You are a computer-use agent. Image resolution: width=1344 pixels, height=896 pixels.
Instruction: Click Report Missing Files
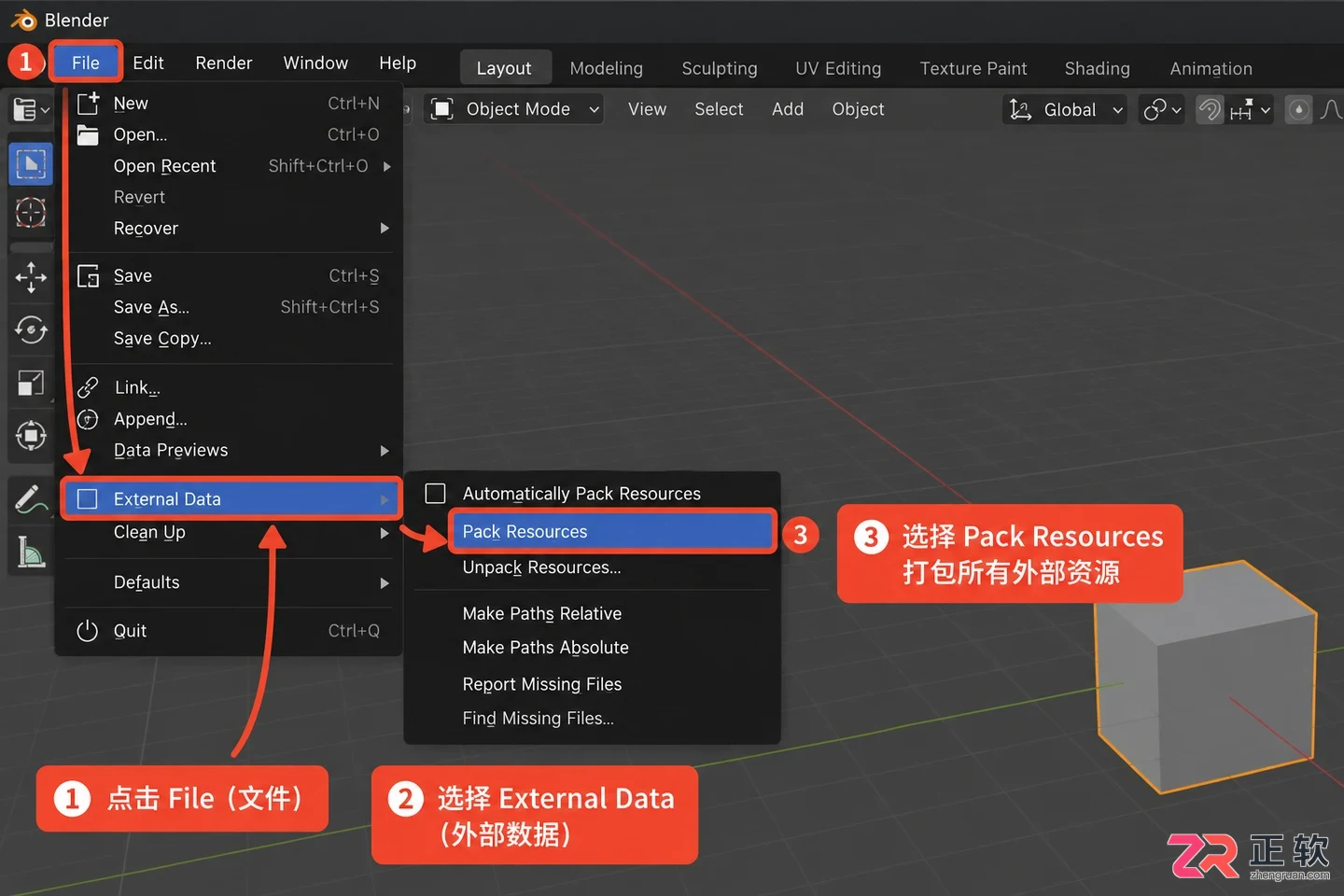(542, 684)
